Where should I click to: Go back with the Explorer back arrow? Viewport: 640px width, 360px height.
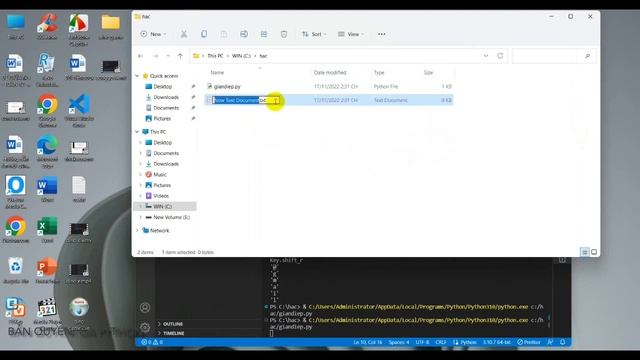tap(140, 56)
